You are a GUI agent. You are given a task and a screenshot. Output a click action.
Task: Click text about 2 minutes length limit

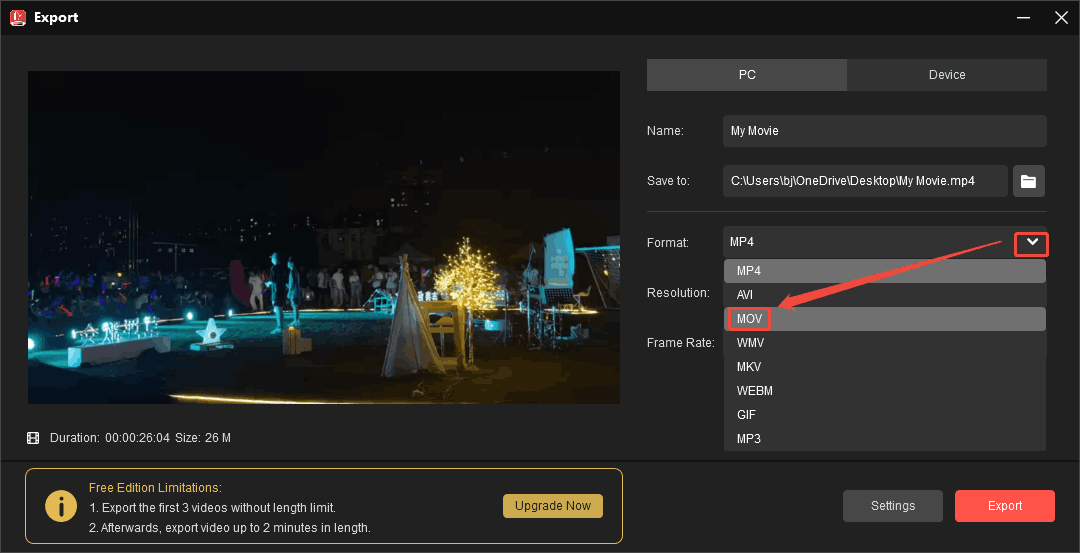[x=229, y=528]
